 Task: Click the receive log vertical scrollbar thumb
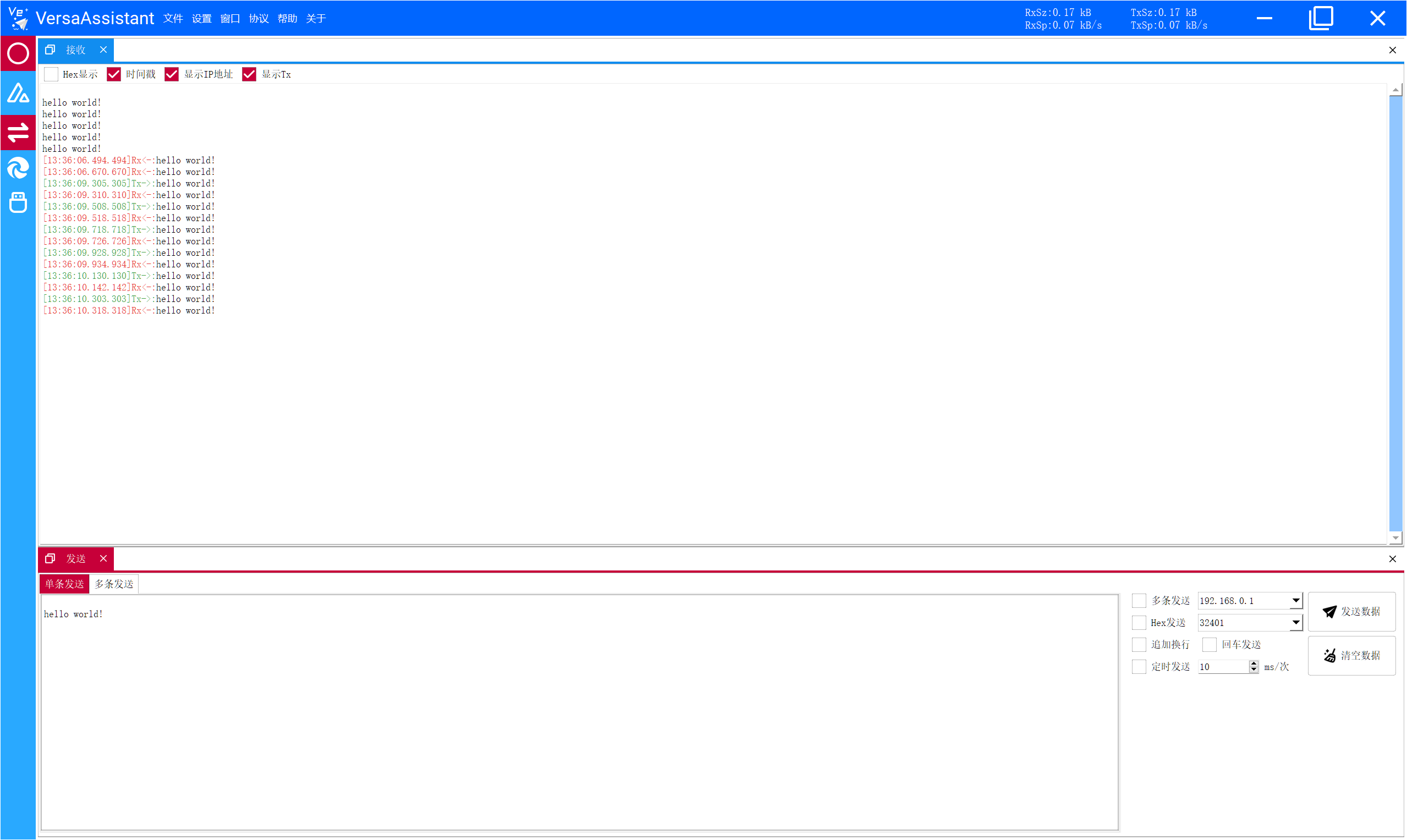tap(1396, 314)
